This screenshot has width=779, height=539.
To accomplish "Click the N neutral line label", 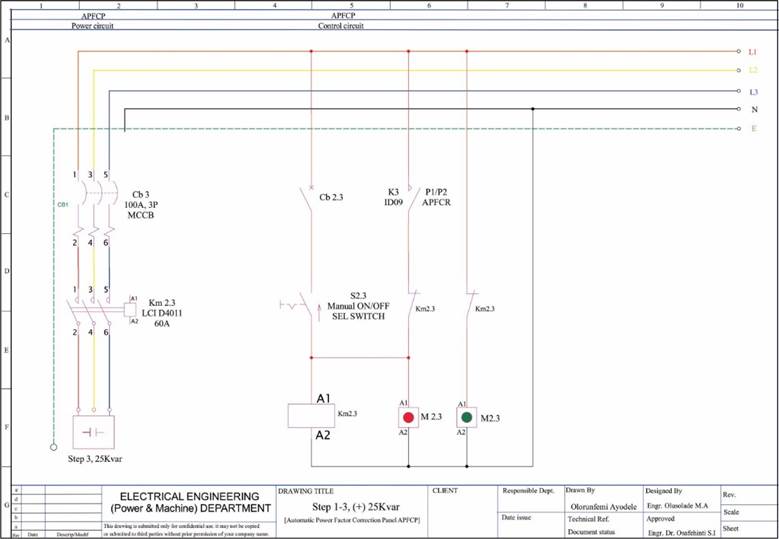I will (753, 108).
